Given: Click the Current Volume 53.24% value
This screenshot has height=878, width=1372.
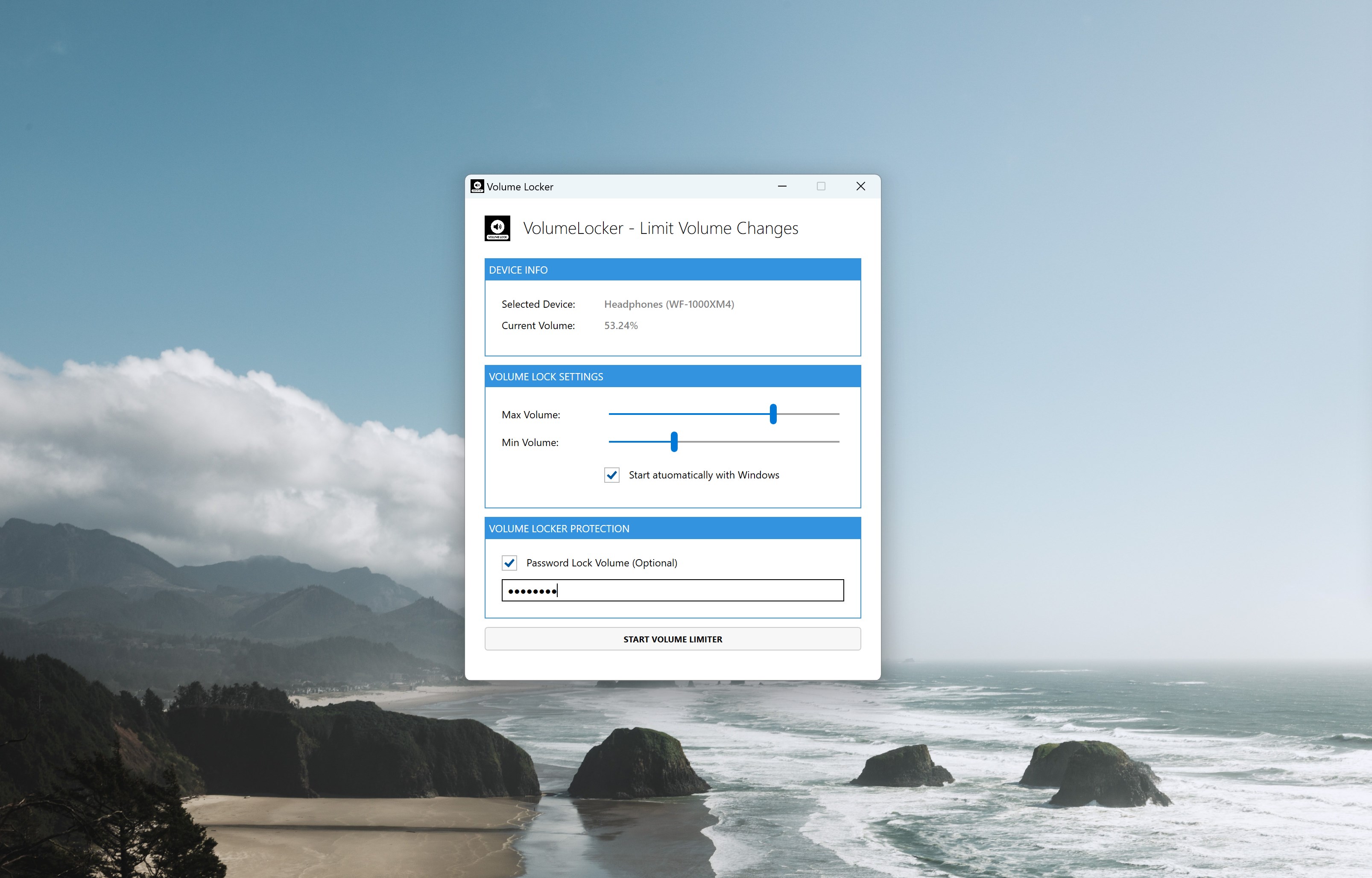Looking at the screenshot, I should 620,326.
